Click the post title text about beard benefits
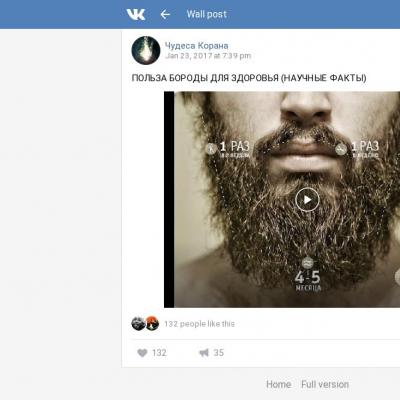The width and height of the screenshot is (400, 400). [x=249, y=78]
